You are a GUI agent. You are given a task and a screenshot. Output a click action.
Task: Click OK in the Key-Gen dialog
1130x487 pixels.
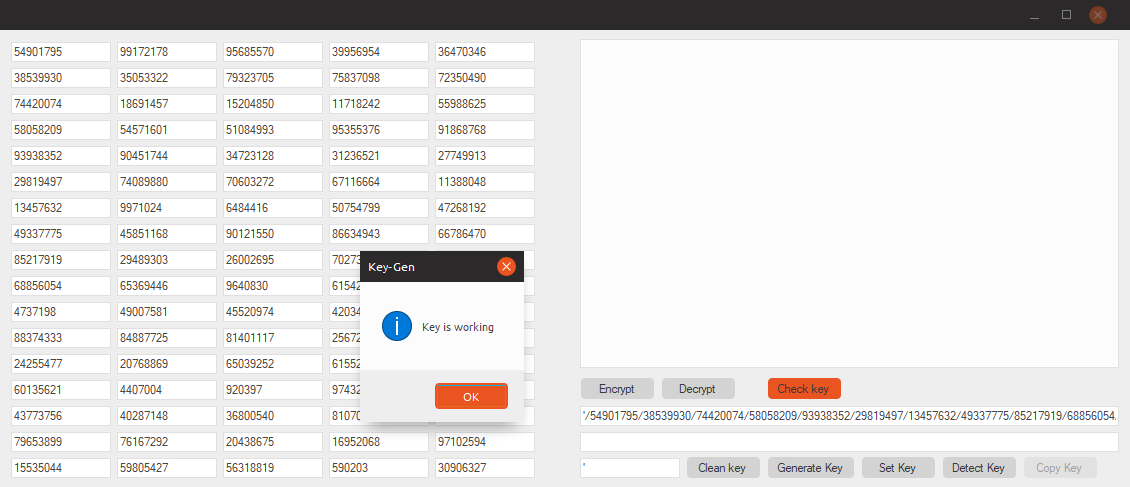[x=471, y=396]
